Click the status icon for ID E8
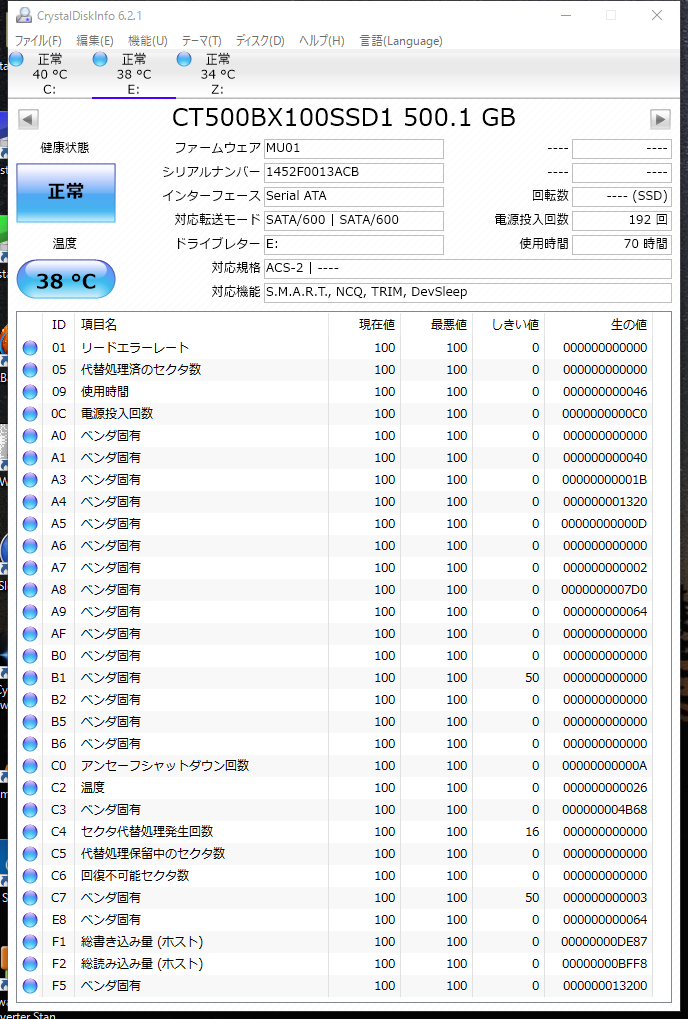The height and width of the screenshot is (1019, 688). [x=30, y=920]
